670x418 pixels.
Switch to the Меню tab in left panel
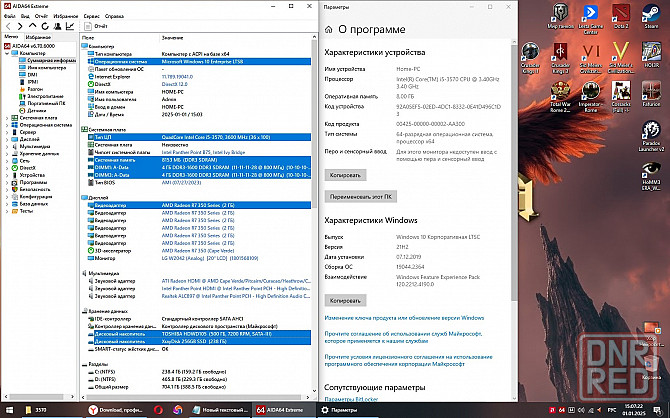click(12, 37)
